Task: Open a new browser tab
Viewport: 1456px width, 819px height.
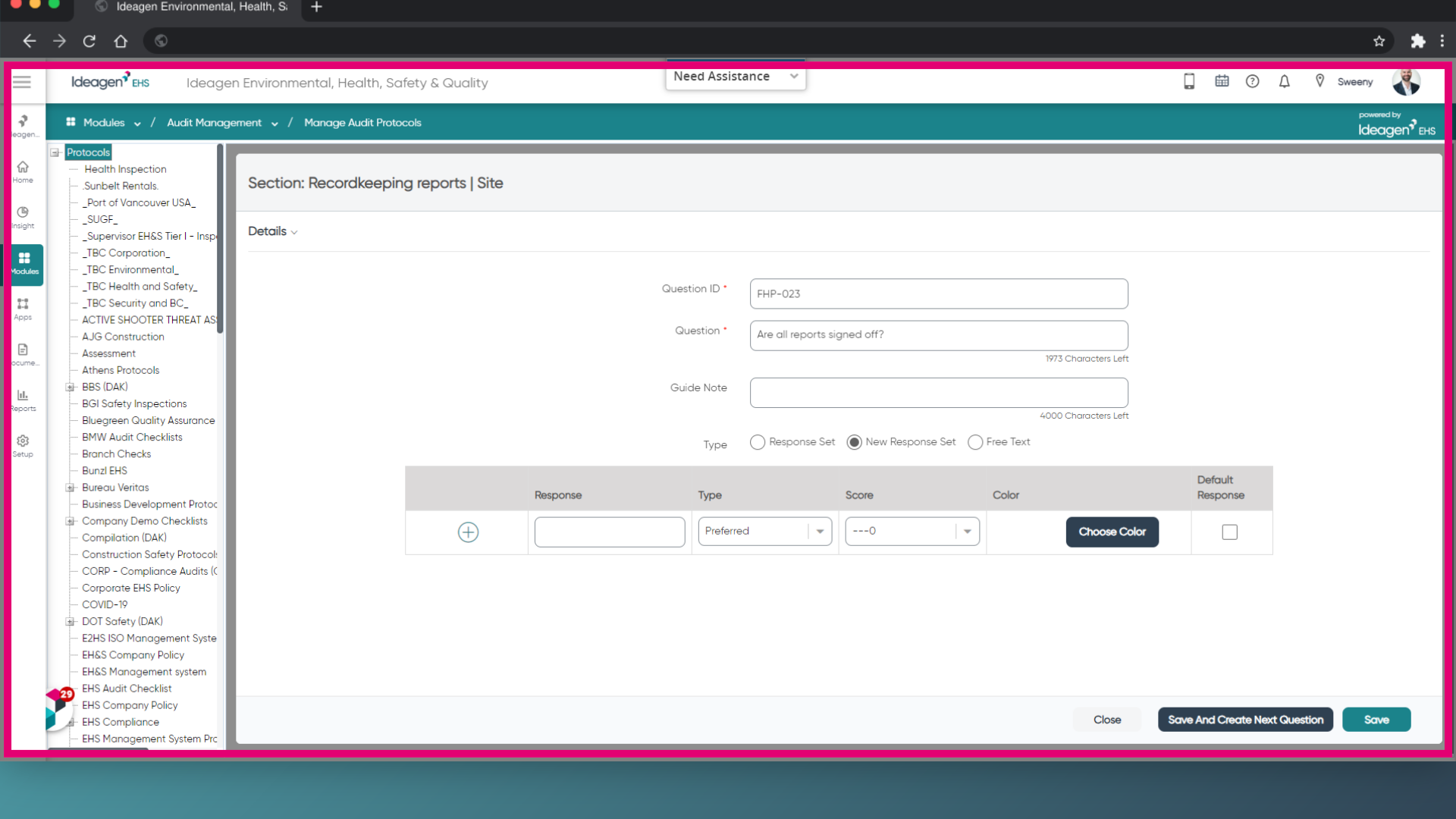Action: 317,7
